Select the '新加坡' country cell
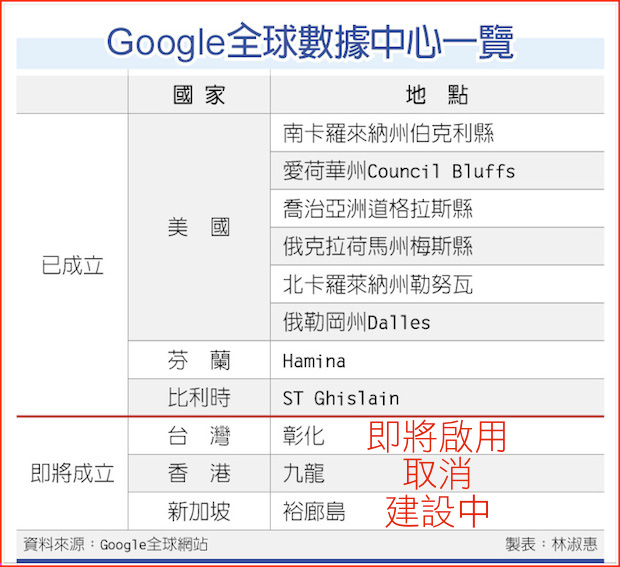The image size is (620, 567). pos(199,511)
